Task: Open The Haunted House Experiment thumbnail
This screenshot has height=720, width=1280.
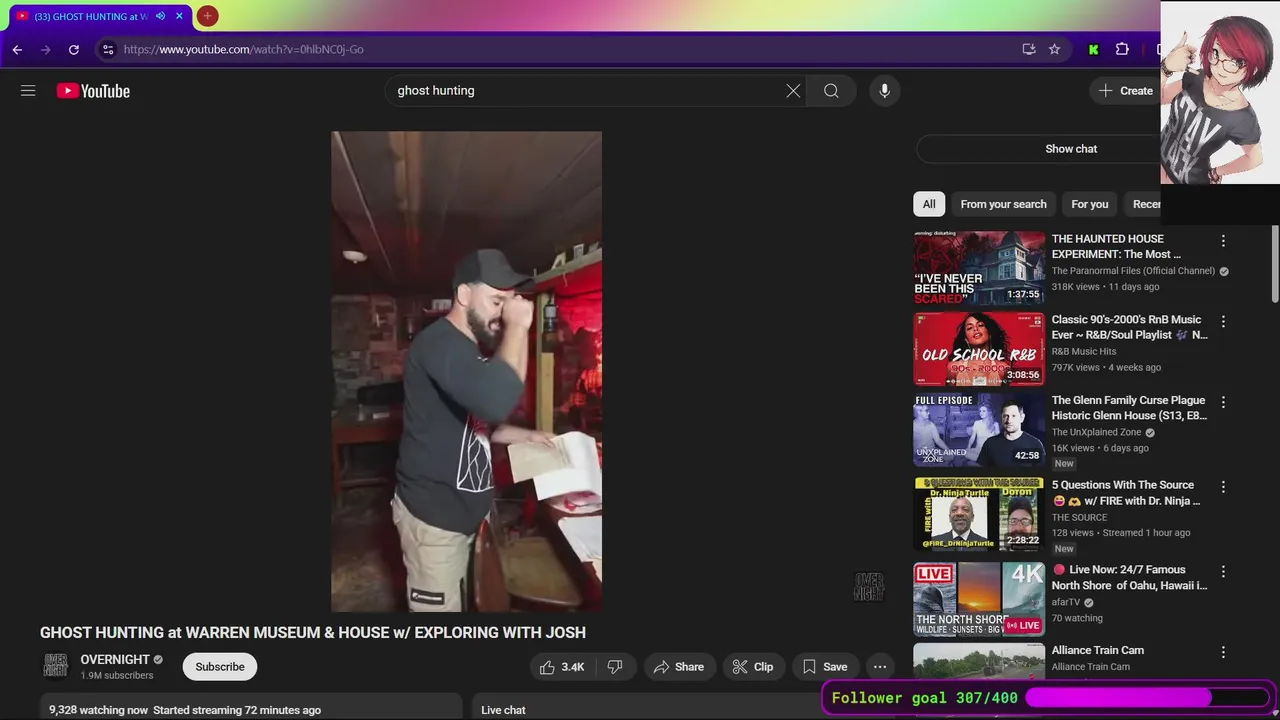Action: click(x=979, y=268)
